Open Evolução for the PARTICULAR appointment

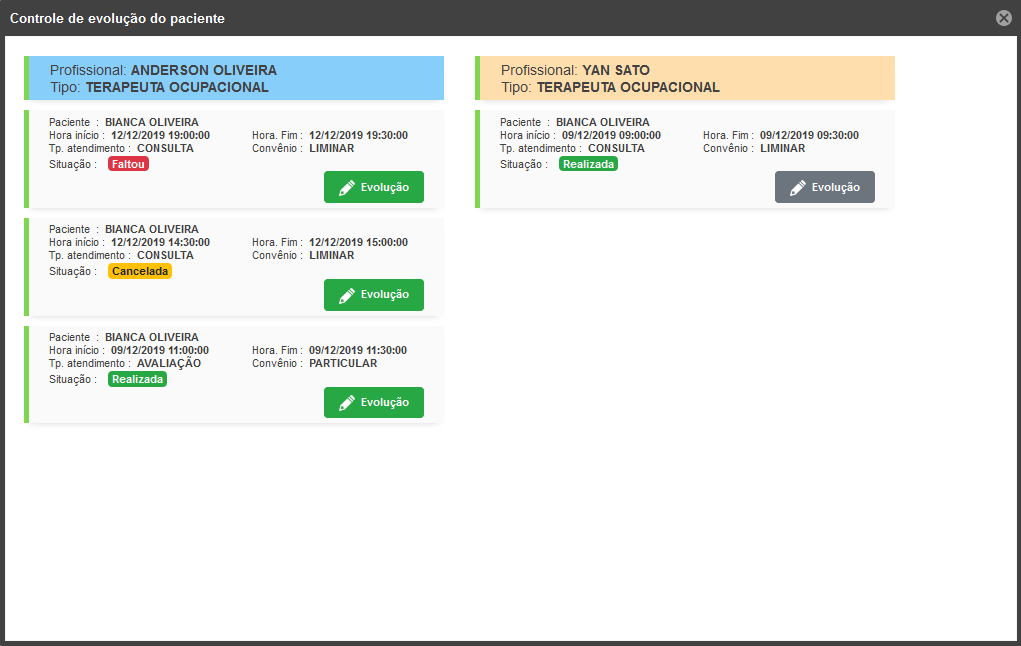[374, 402]
